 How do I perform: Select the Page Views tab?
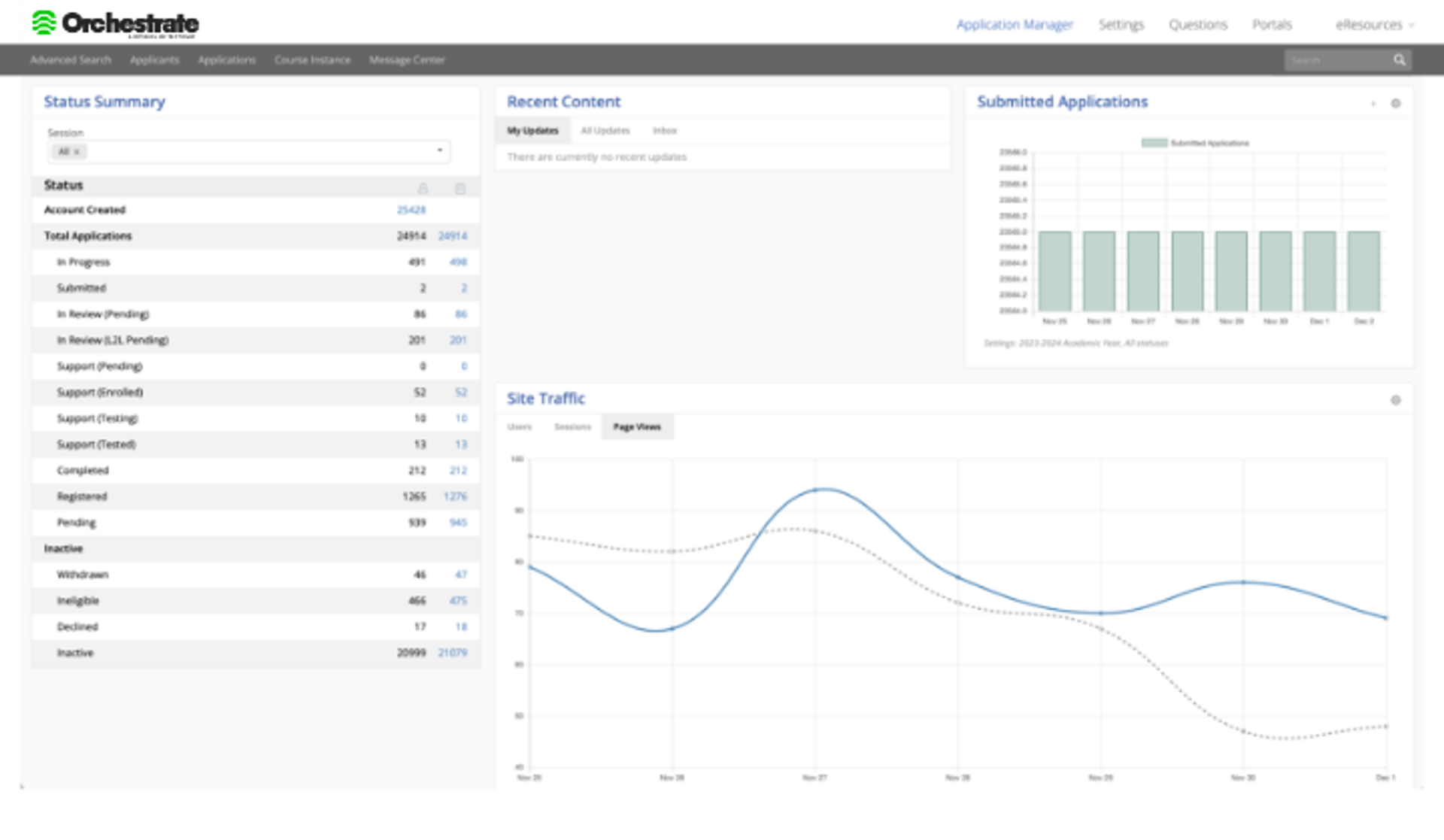point(637,427)
